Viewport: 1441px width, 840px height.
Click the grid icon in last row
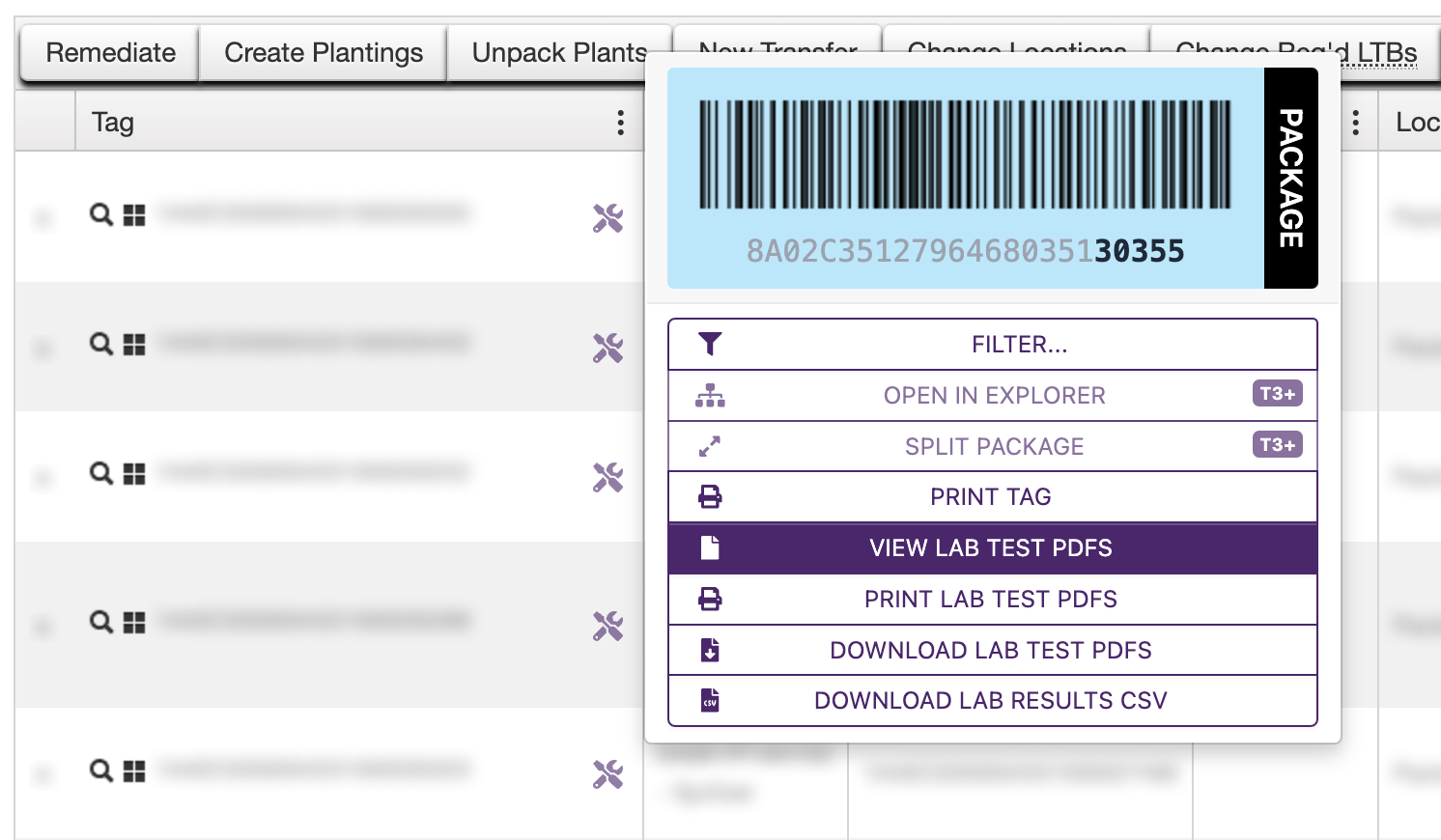tap(134, 771)
